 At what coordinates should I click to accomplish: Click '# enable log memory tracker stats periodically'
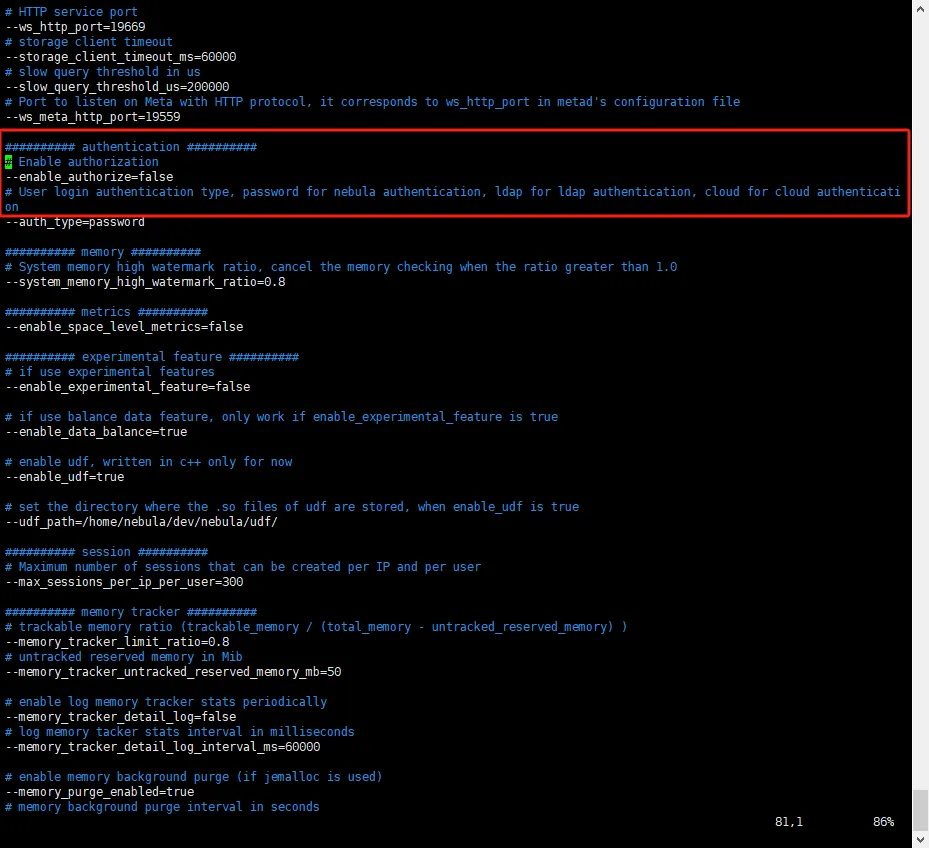click(166, 702)
